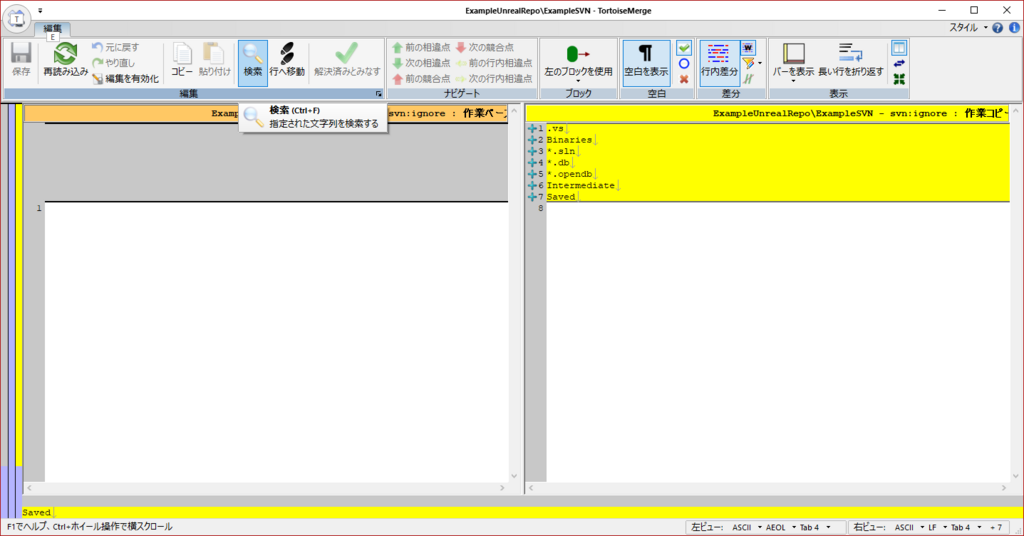Click right pane horizontal scrollbar right arrow

1004,488
